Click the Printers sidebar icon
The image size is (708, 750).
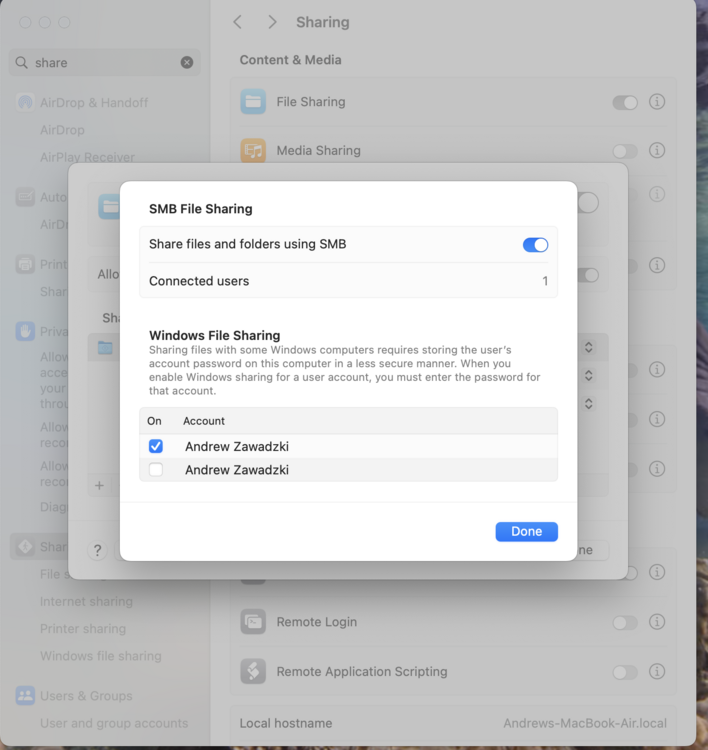25,264
